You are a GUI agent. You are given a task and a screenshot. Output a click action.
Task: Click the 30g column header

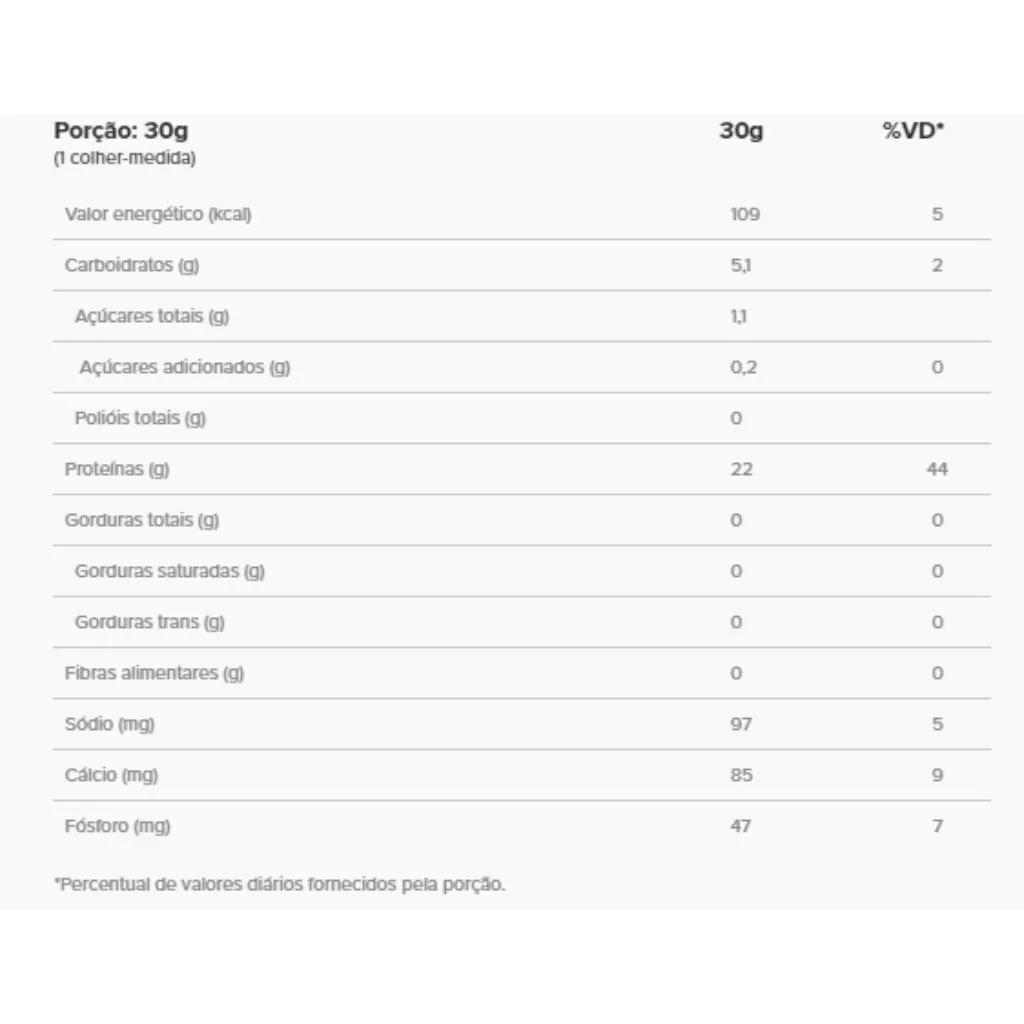741,131
